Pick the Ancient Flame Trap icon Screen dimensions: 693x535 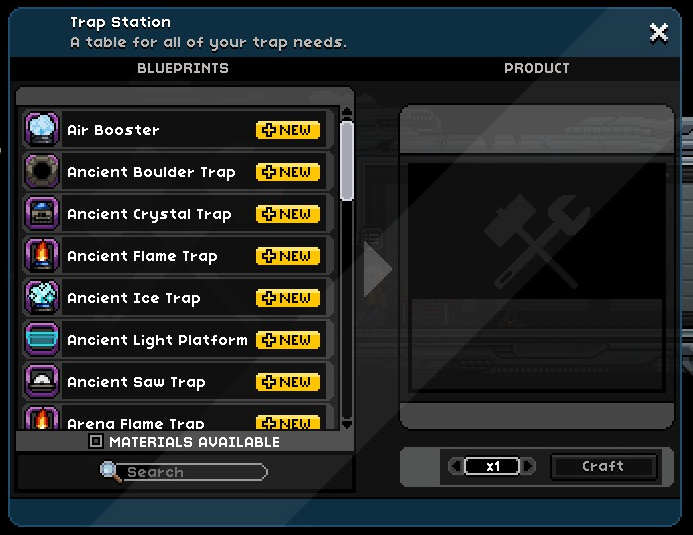(42, 256)
